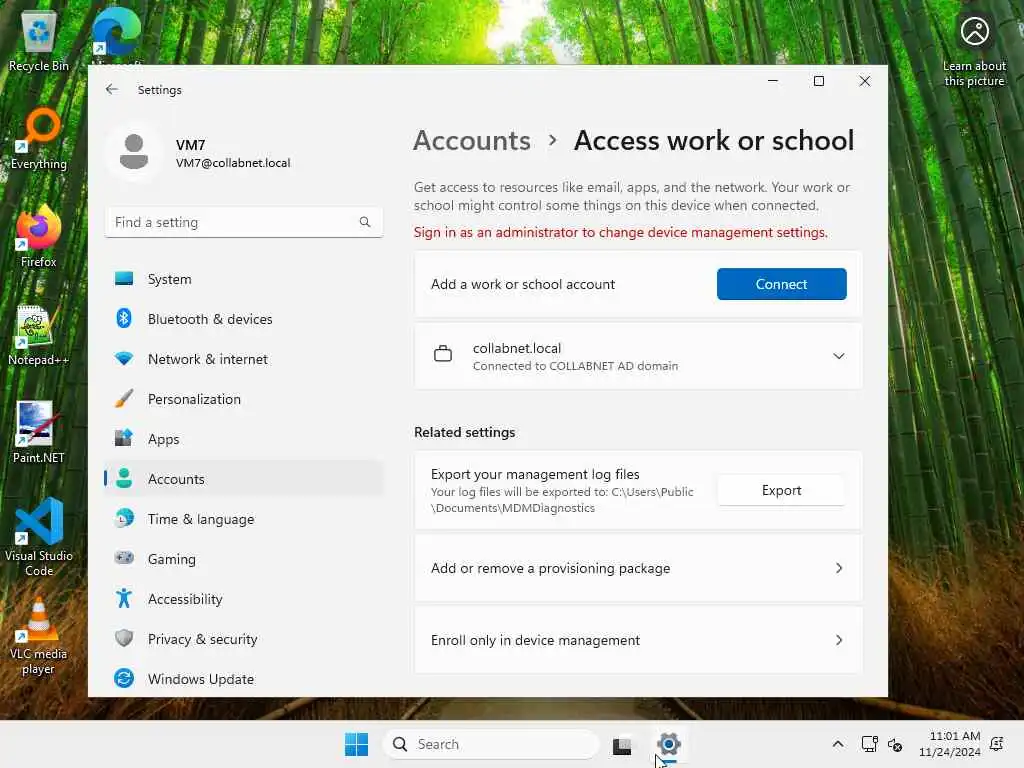
Task: Select the Firefox desktop shortcut
Action: [39, 236]
